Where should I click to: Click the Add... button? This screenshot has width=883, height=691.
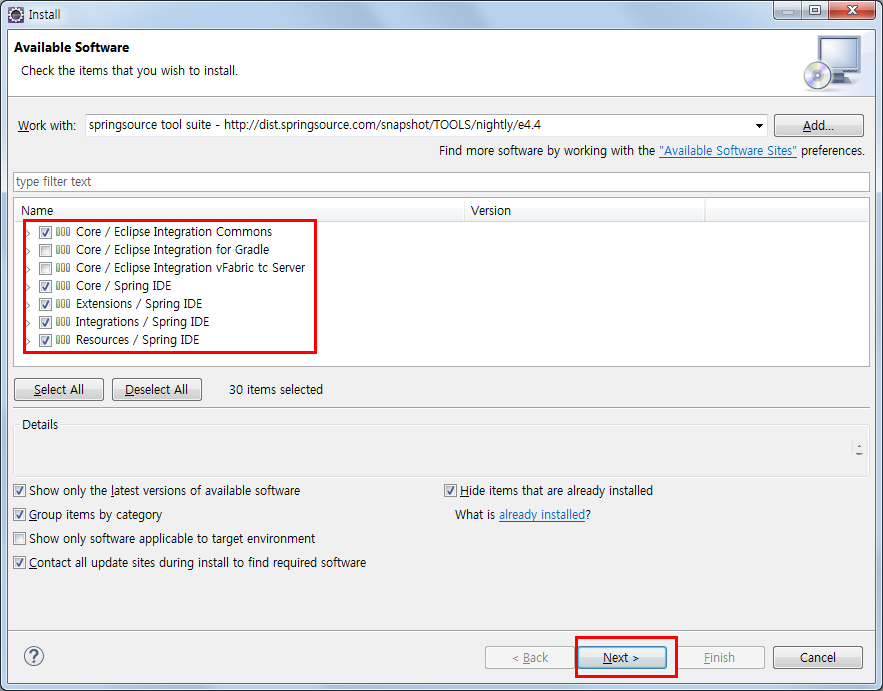(x=818, y=126)
